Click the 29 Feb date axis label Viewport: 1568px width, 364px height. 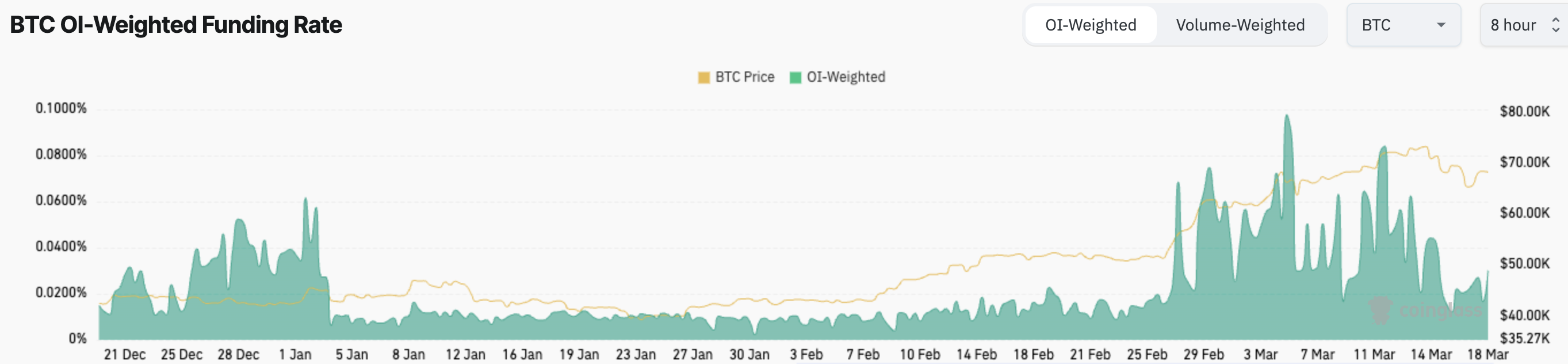tap(1203, 354)
